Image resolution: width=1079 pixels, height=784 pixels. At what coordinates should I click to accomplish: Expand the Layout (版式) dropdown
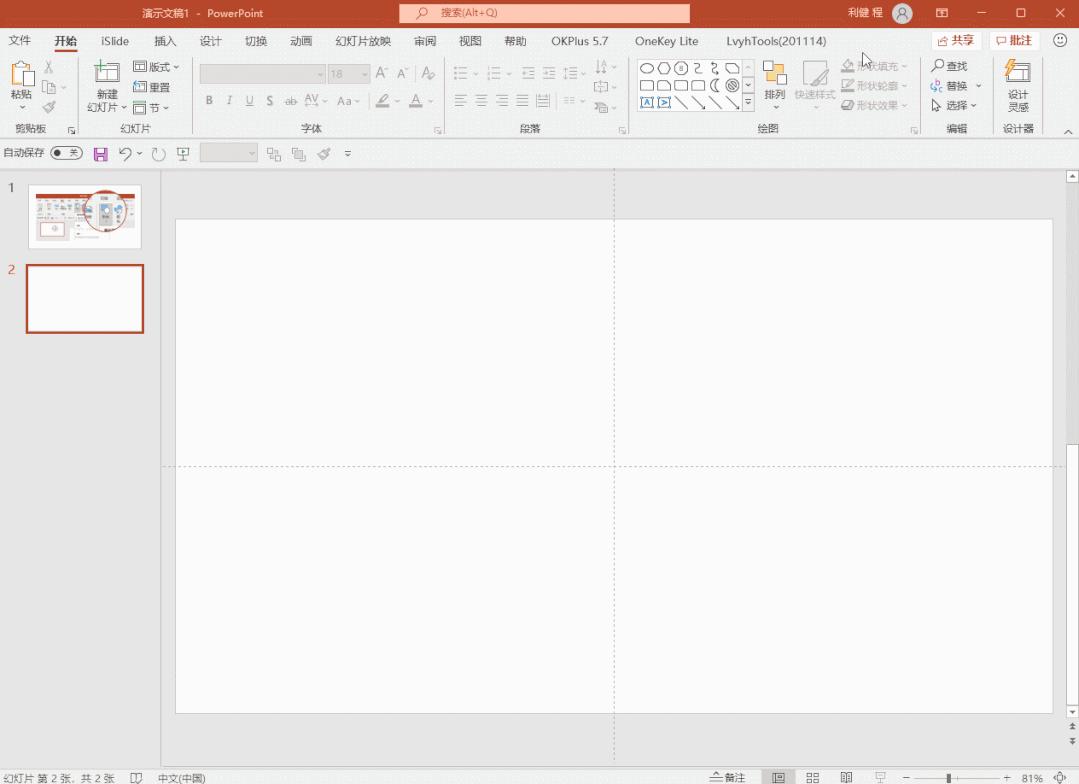(x=157, y=67)
